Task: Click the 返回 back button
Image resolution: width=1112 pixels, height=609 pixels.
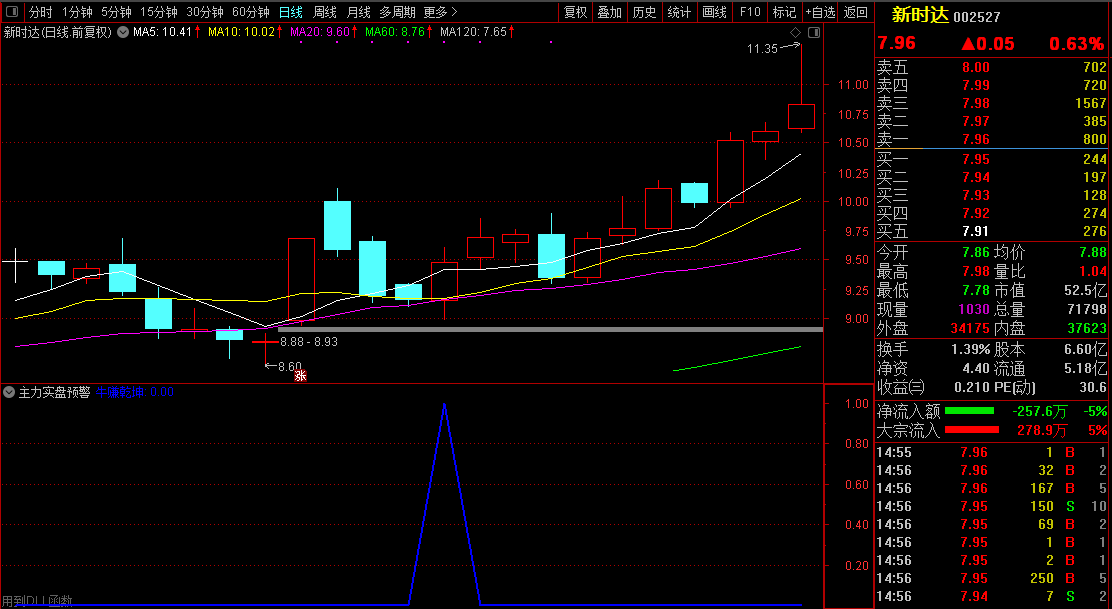Action: coord(856,12)
